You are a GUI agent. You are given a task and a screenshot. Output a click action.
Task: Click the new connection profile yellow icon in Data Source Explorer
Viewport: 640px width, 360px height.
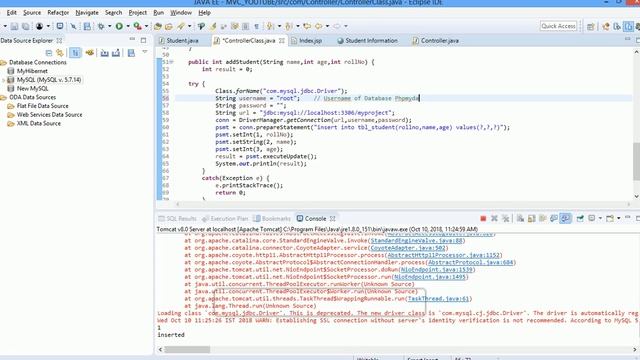(x=90, y=53)
